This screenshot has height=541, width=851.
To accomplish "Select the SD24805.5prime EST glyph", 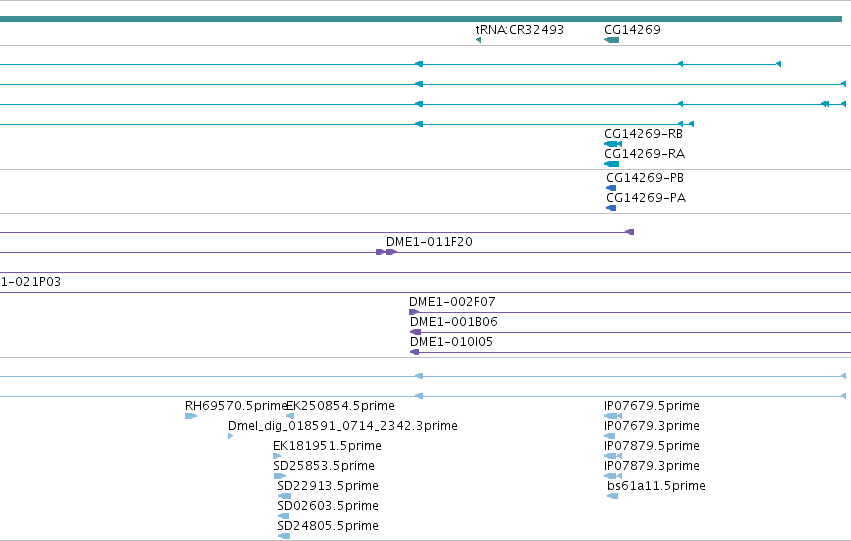I will point(284,536).
